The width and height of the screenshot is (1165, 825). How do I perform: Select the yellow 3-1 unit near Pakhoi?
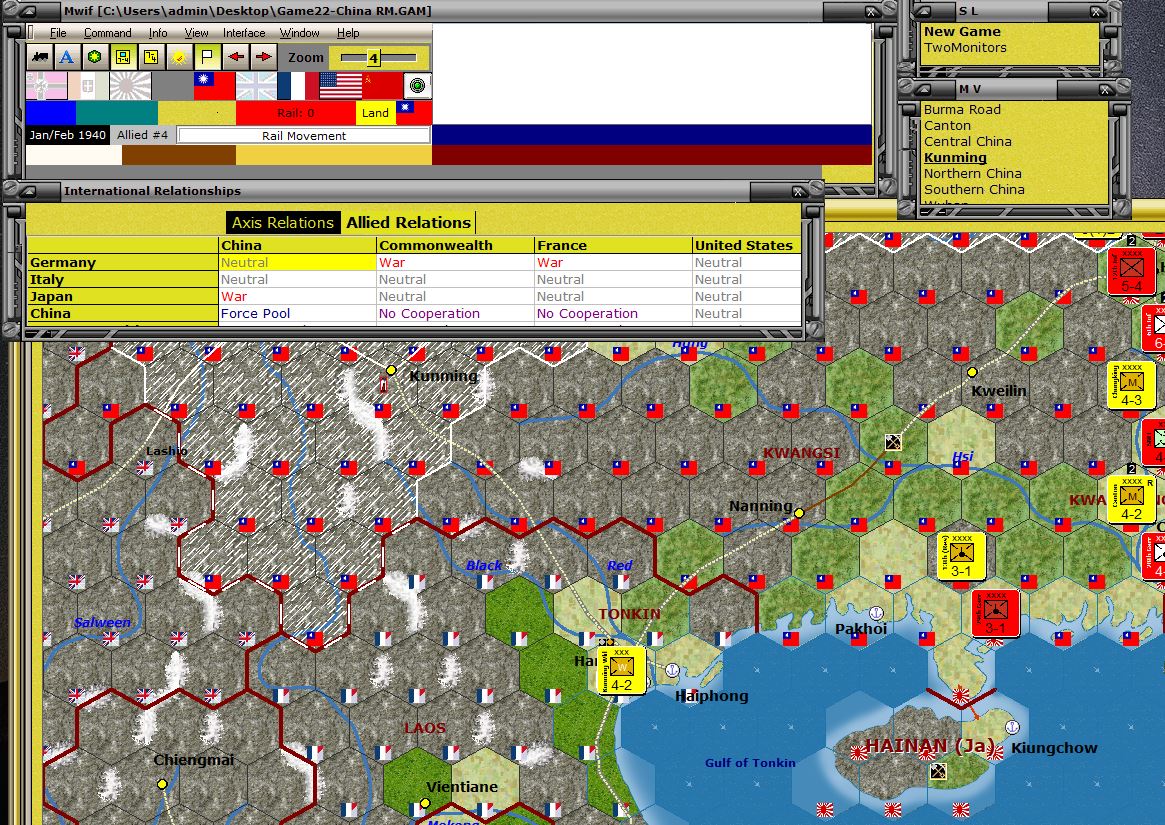tap(961, 557)
